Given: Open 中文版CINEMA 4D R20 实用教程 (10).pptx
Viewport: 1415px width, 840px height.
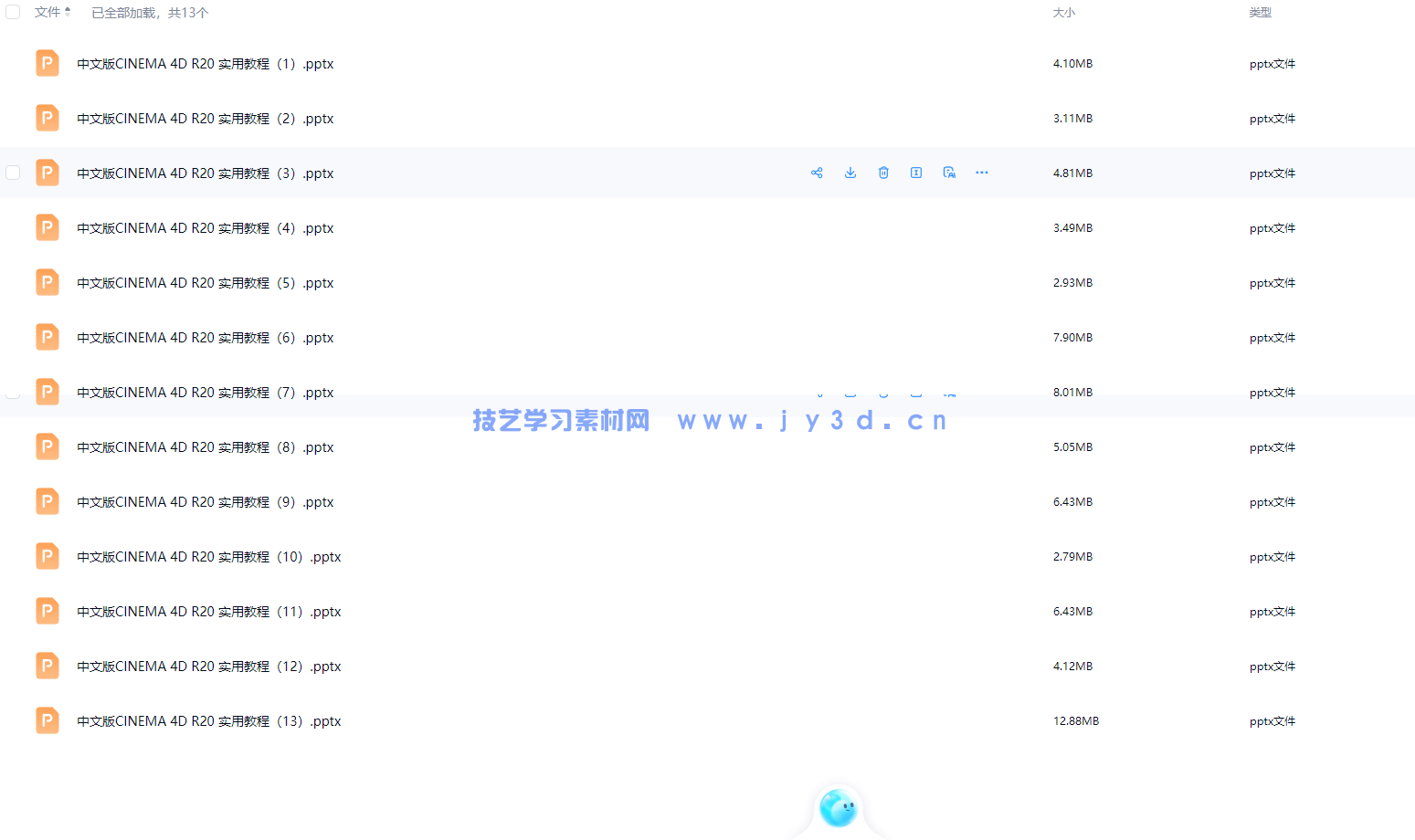Looking at the screenshot, I should pyautogui.click(x=208, y=557).
